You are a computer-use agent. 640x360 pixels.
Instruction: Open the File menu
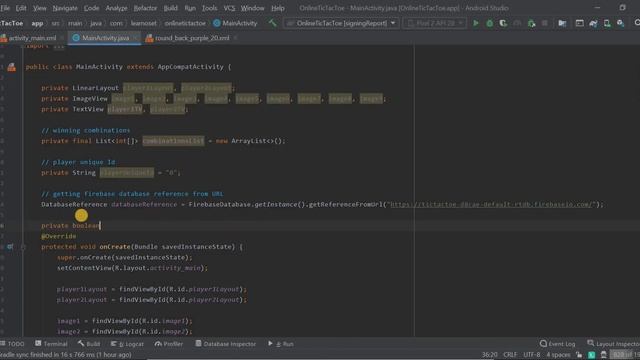tap(5, 8)
